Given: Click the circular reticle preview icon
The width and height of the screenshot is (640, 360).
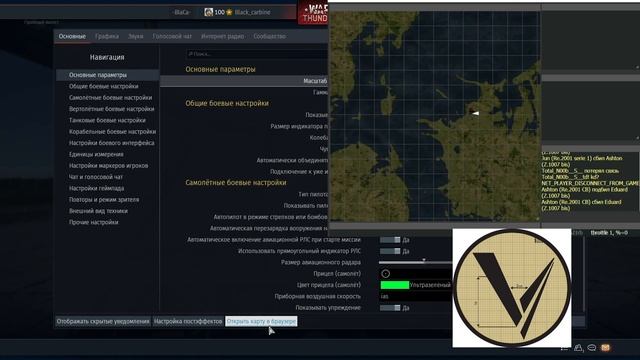Looking at the screenshot, I should pyautogui.click(x=386, y=273).
